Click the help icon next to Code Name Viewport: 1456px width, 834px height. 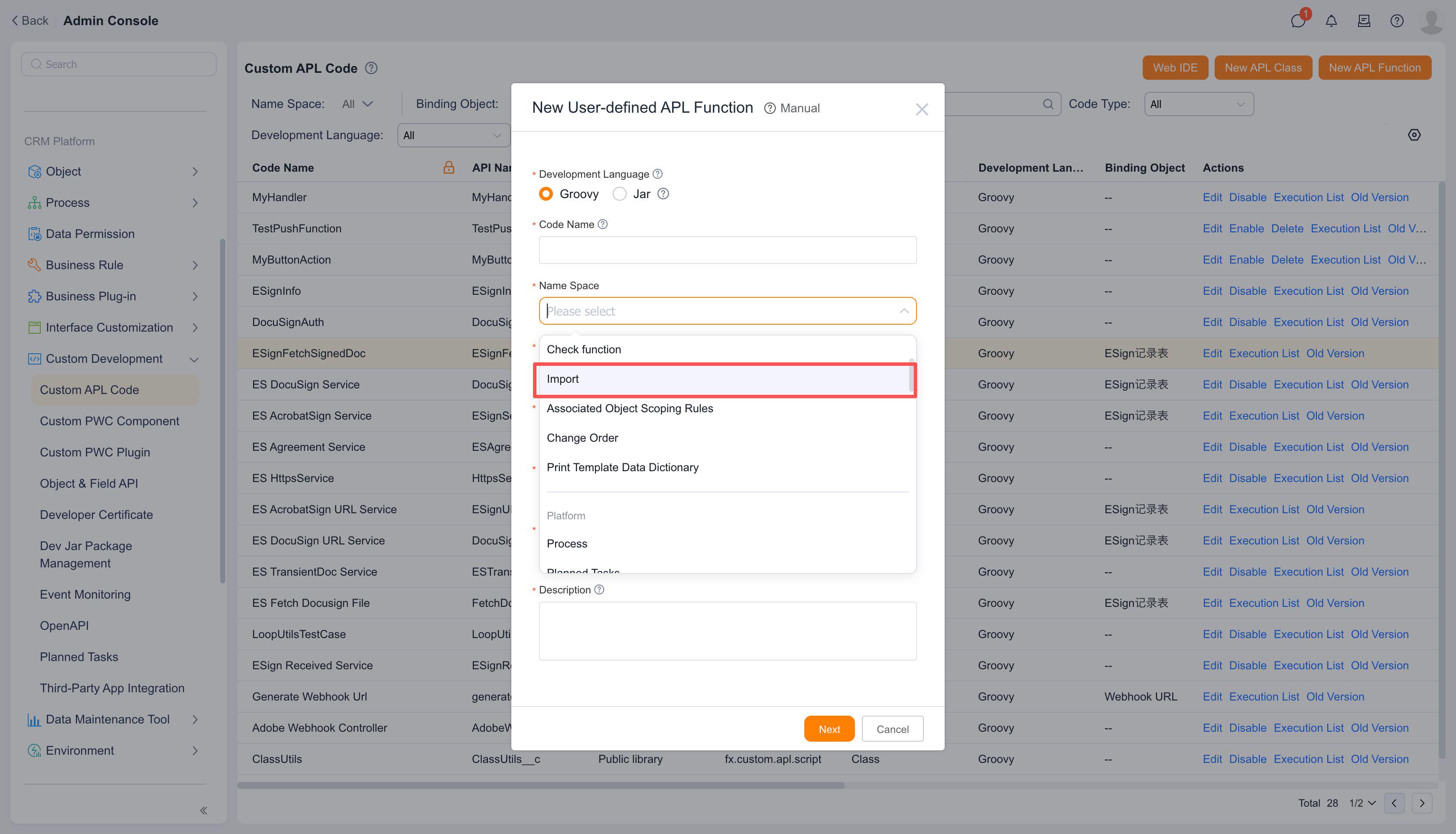602,225
